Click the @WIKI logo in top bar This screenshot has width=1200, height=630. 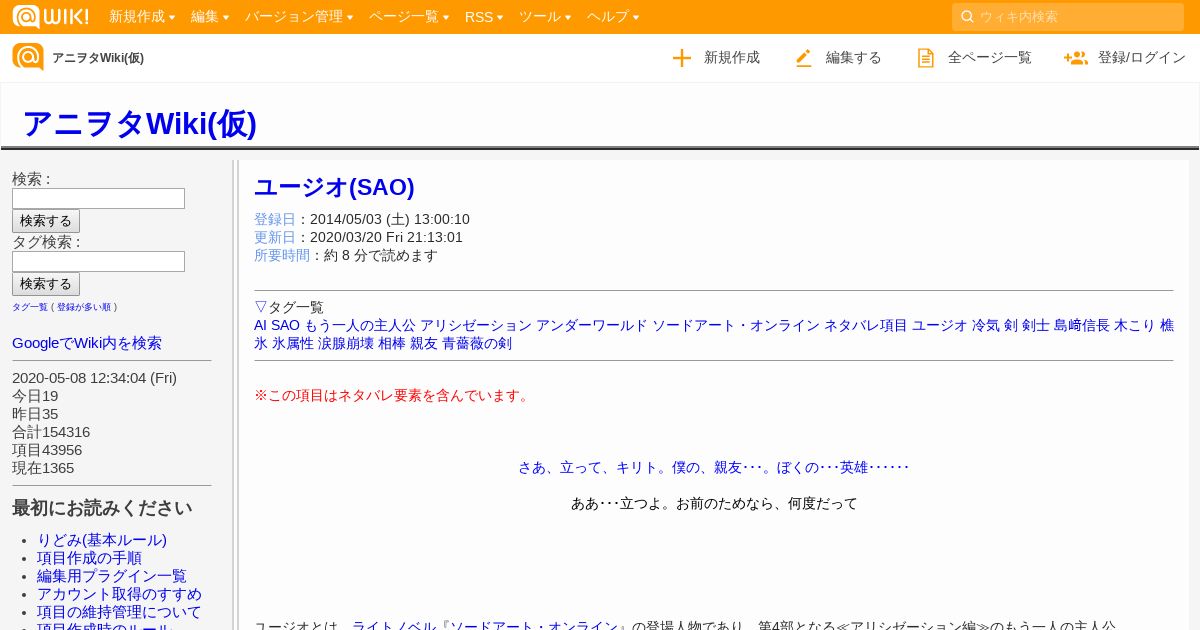click(x=50, y=16)
